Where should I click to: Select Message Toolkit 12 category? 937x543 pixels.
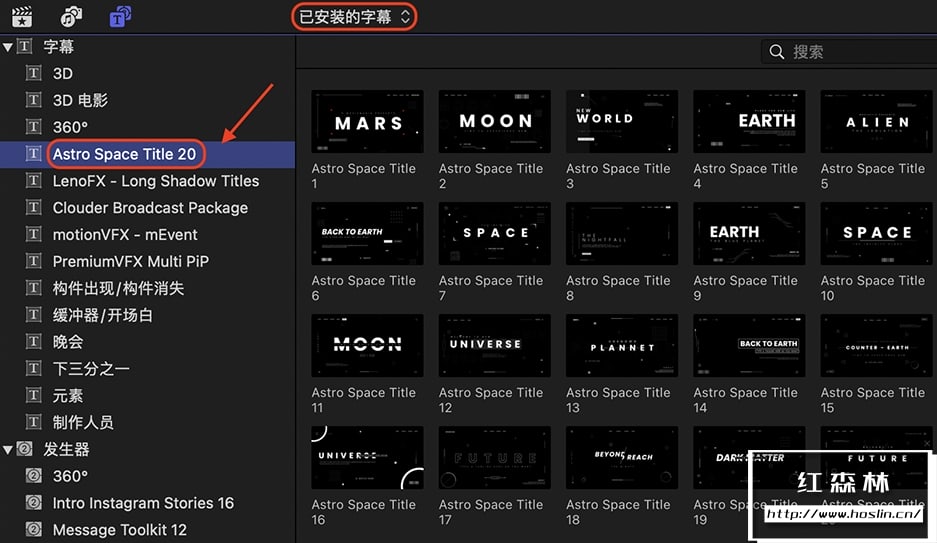pos(120,530)
